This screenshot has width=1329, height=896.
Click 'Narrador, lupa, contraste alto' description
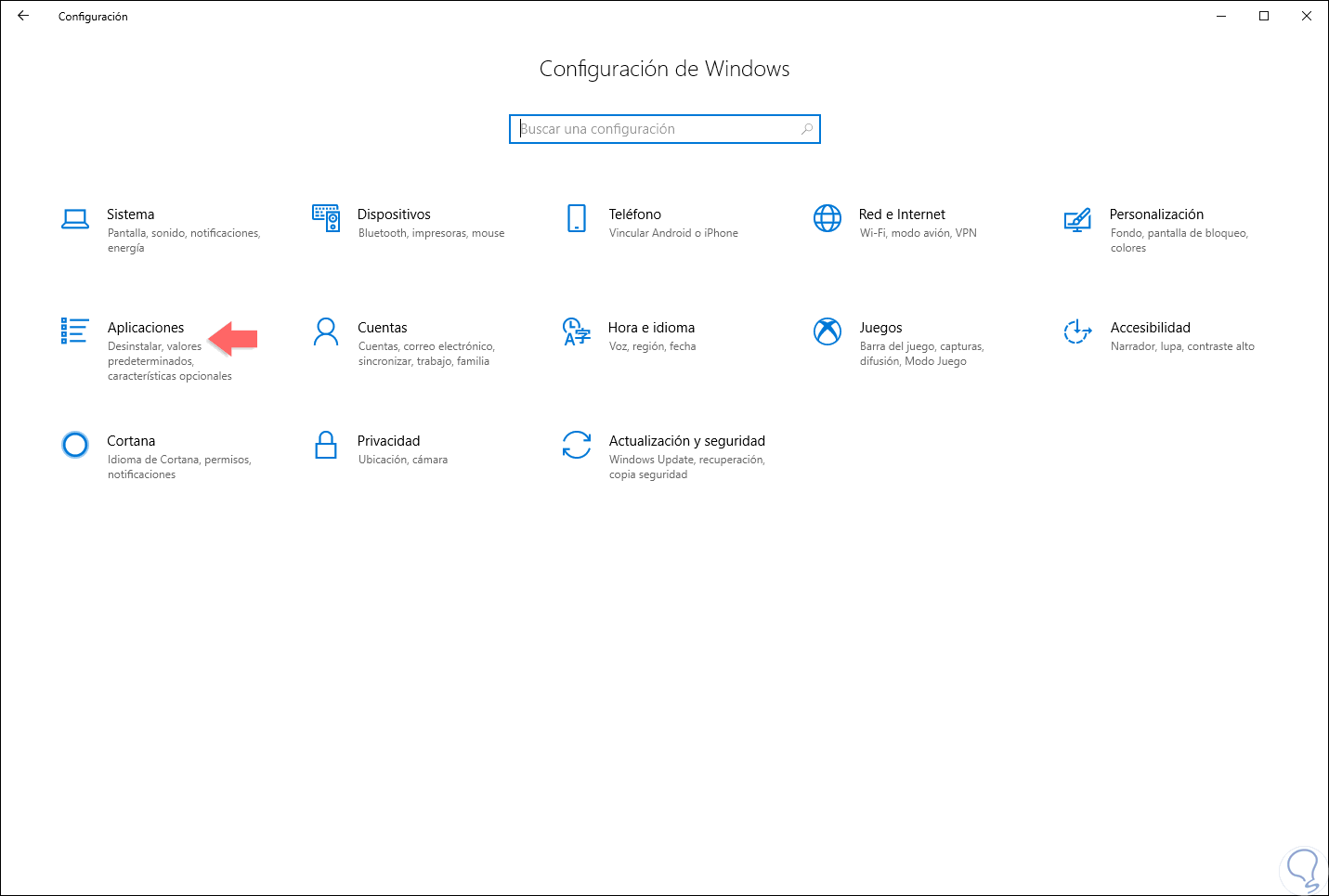pos(1182,346)
